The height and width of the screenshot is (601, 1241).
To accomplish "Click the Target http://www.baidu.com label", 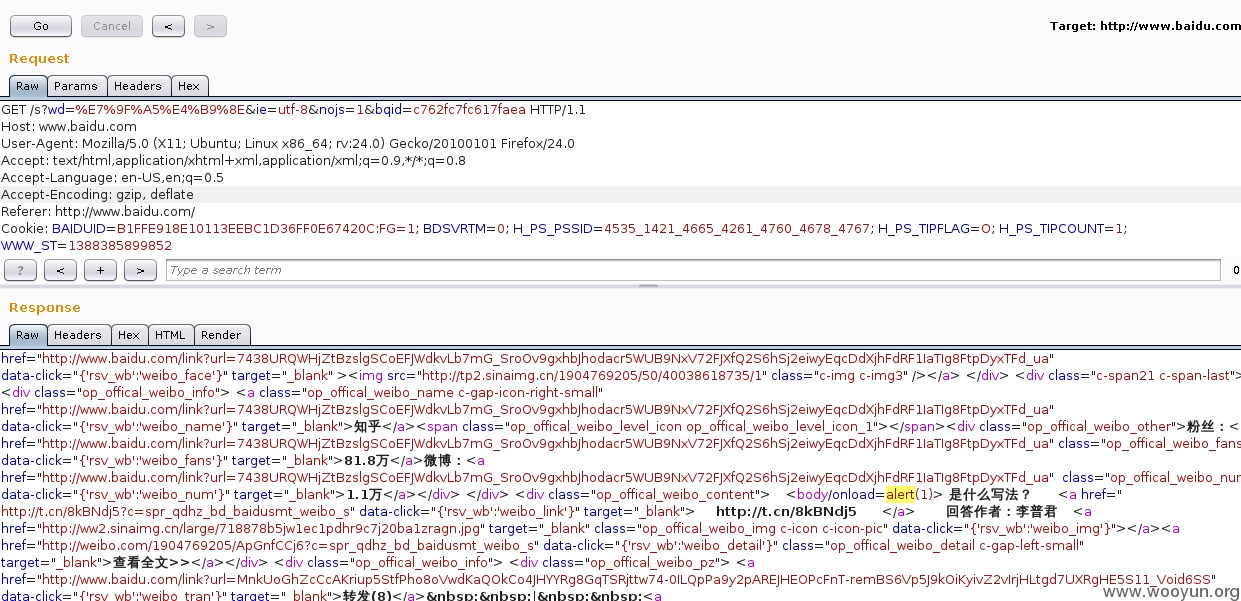I will (x=1145, y=26).
